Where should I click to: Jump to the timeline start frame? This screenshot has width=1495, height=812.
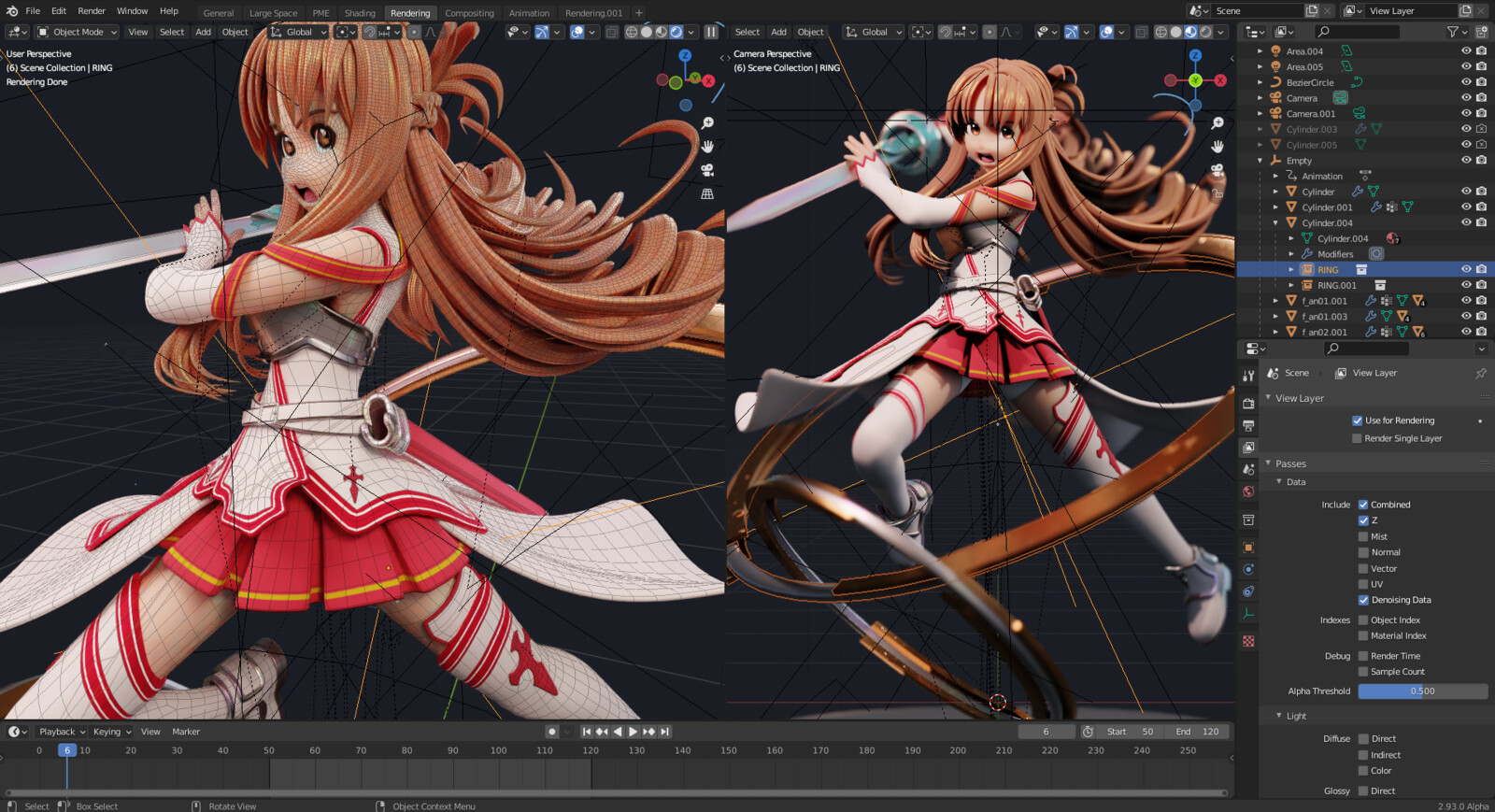coord(587,732)
